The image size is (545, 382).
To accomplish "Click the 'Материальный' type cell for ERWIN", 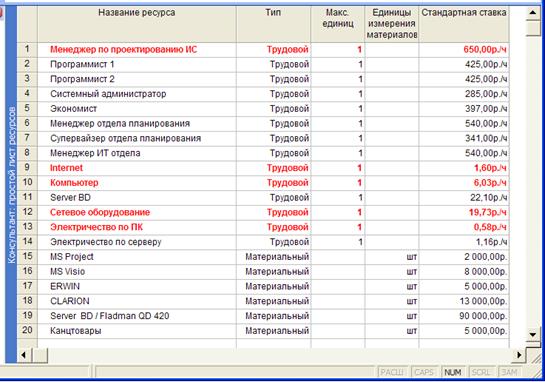I will [x=274, y=286].
